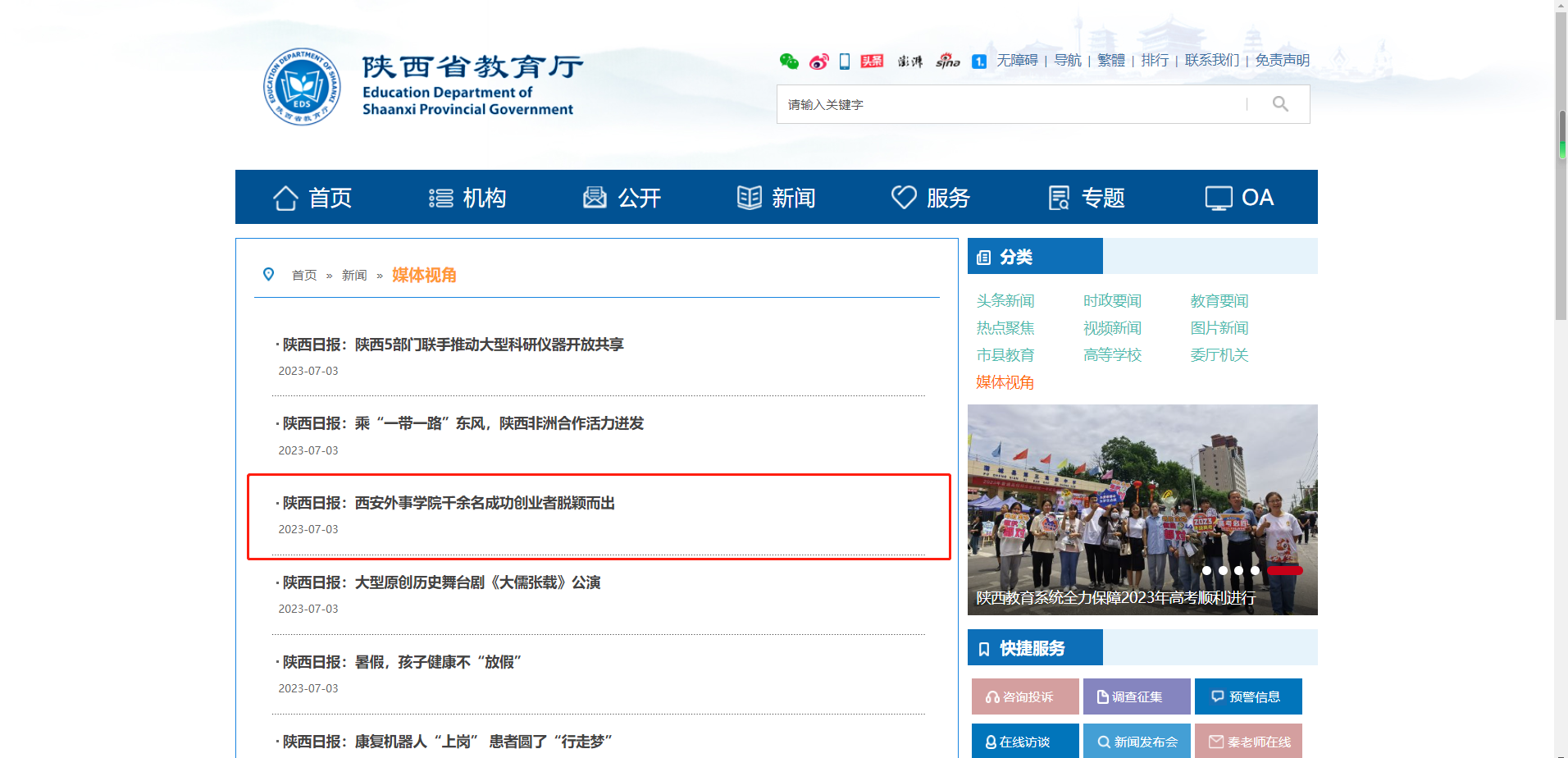Select the active red carousel indicator
Screen dimensions: 1568x758
point(1285,570)
